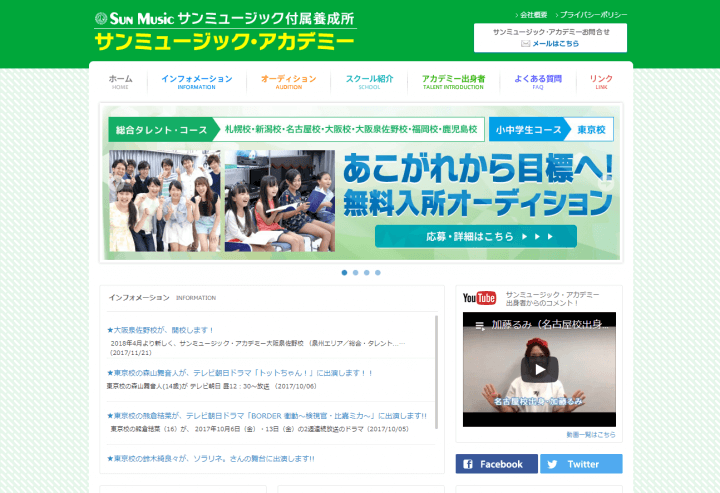The width and height of the screenshot is (720, 493).
Task: Open the よくある質問 FAQ menu
Action: click(538, 82)
